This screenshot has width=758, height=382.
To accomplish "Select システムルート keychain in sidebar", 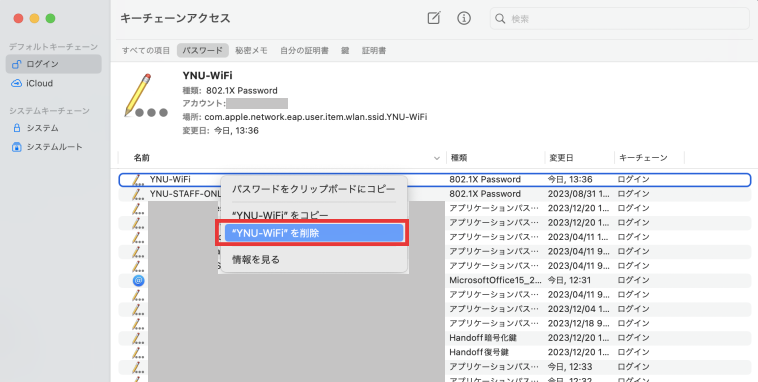I will click(54, 147).
